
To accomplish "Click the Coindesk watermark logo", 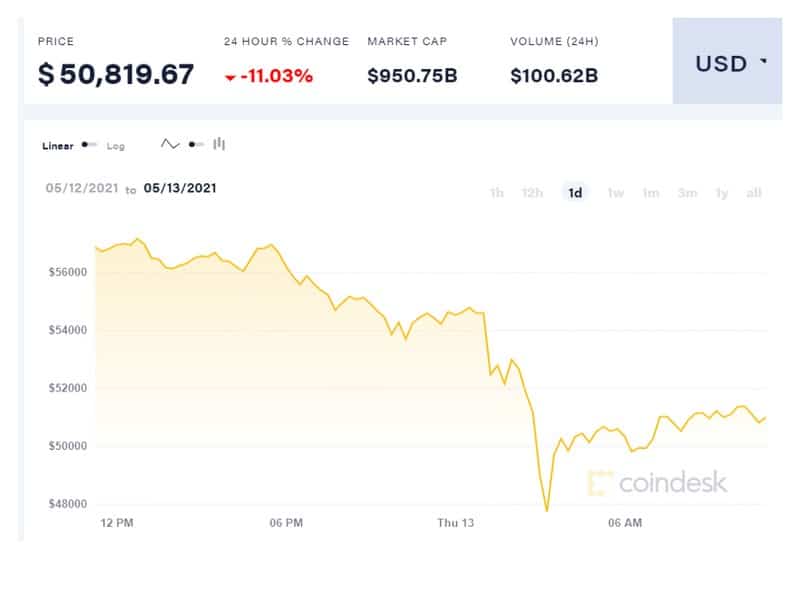I will [657, 483].
